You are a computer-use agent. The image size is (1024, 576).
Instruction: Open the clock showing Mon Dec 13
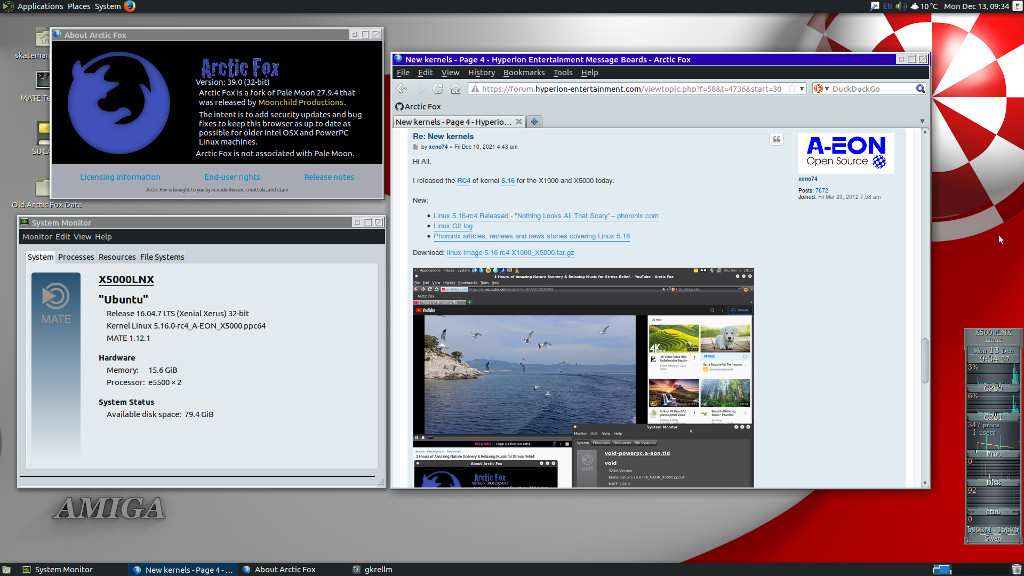coord(976,7)
